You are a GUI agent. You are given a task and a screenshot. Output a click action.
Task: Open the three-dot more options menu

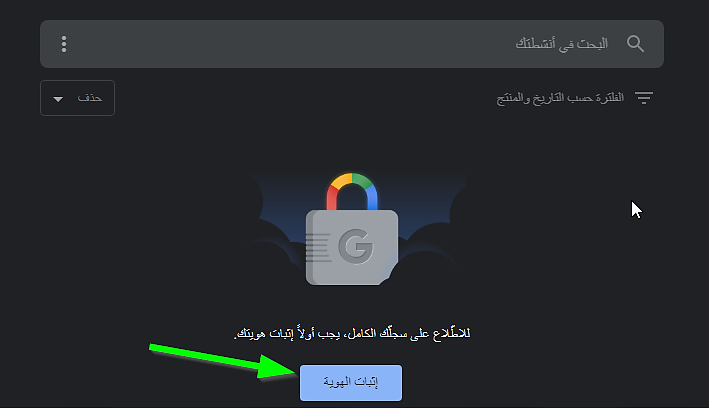click(x=64, y=44)
